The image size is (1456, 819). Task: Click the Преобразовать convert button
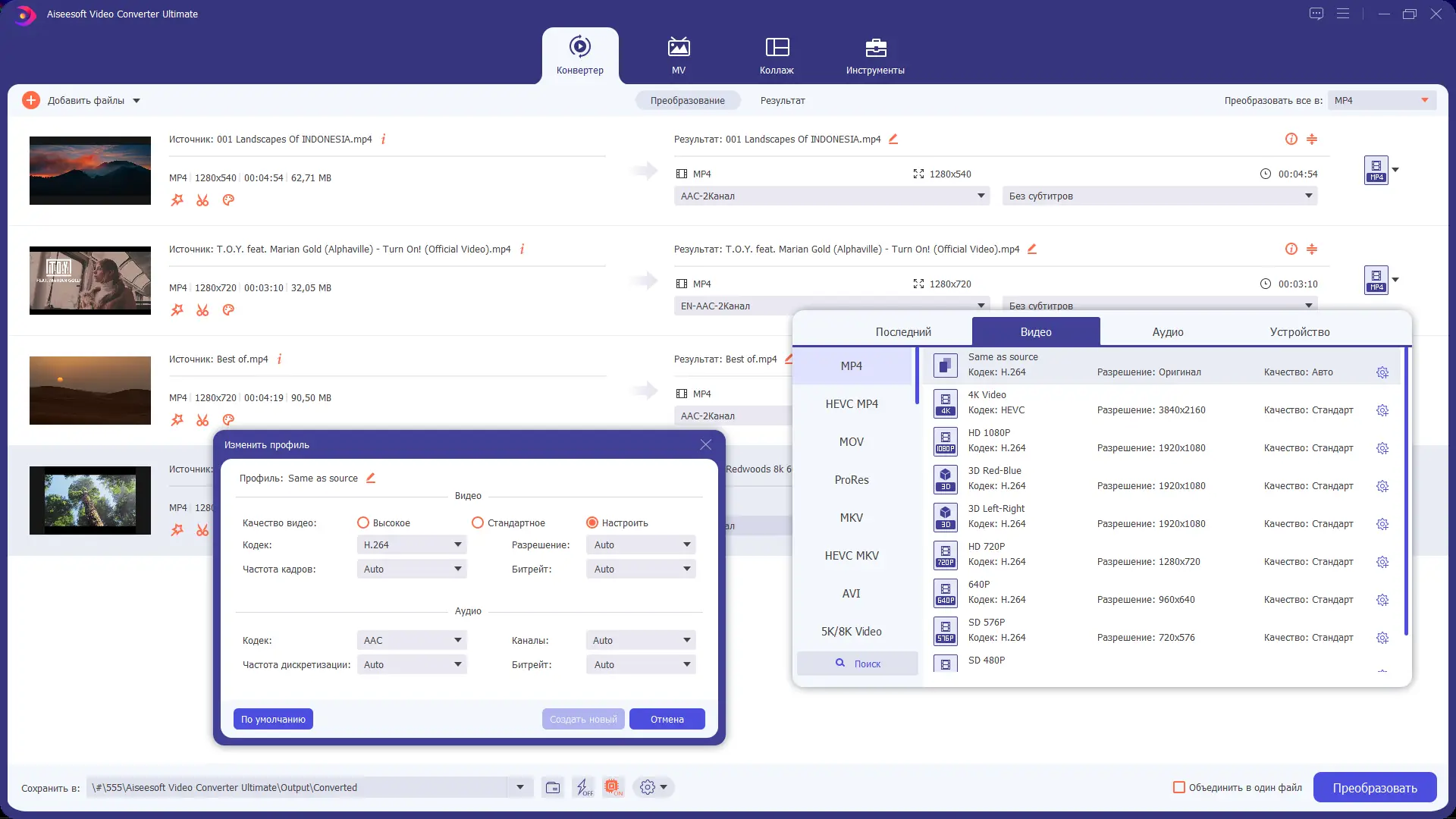click(1374, 788)
